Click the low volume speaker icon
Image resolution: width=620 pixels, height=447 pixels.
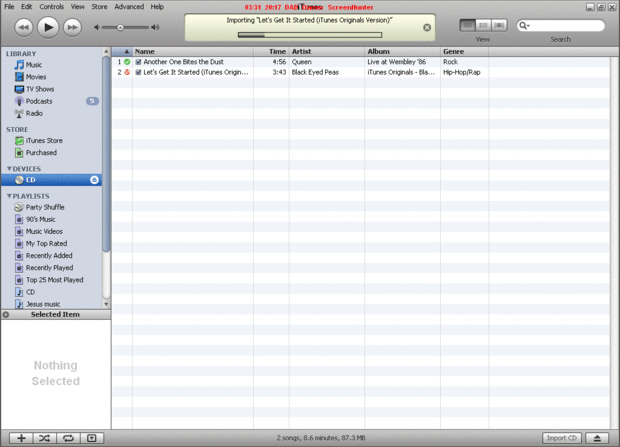[x=97, y=27]
